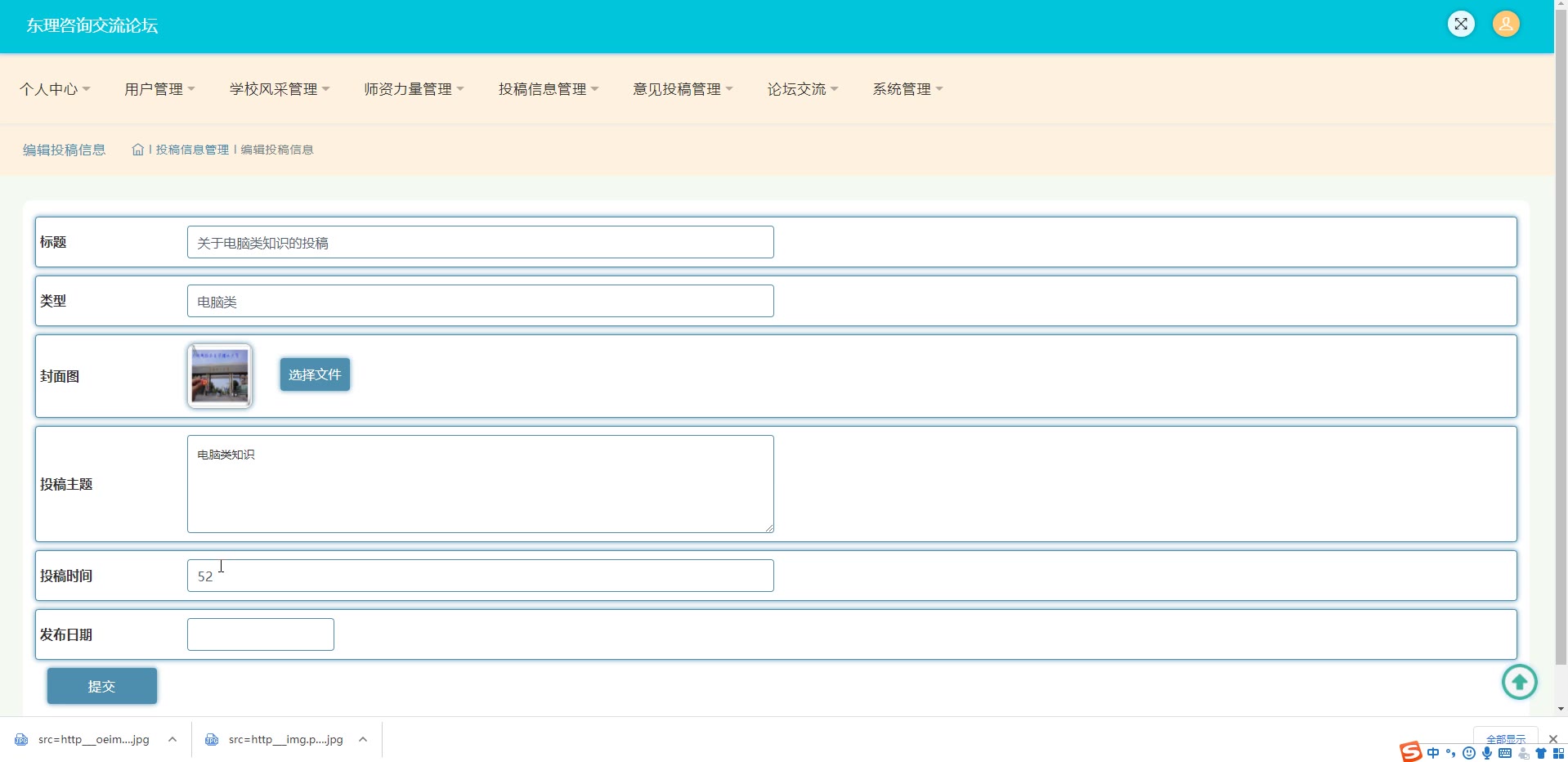This screenshot has width=1568, height=762.
Task: Click the back-to-top arrow button
Action: click(x=1520, y=682)
